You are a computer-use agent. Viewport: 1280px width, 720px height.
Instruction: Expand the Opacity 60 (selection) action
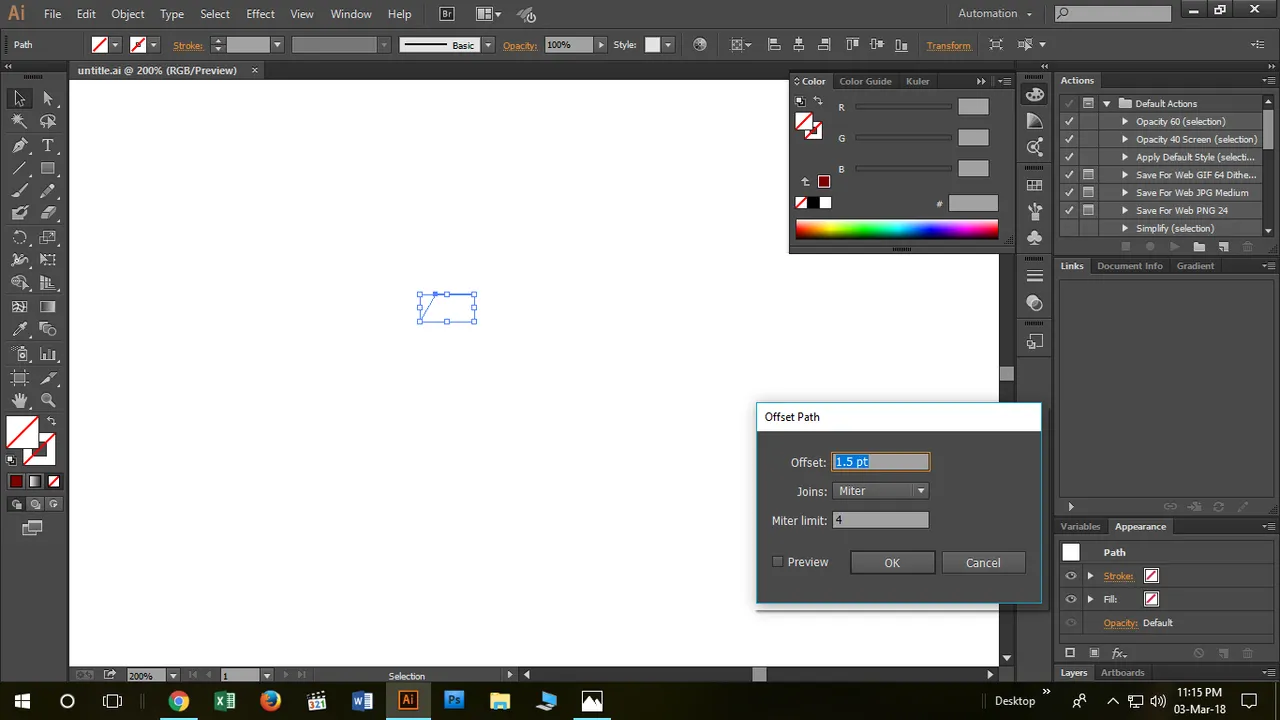1125,121
